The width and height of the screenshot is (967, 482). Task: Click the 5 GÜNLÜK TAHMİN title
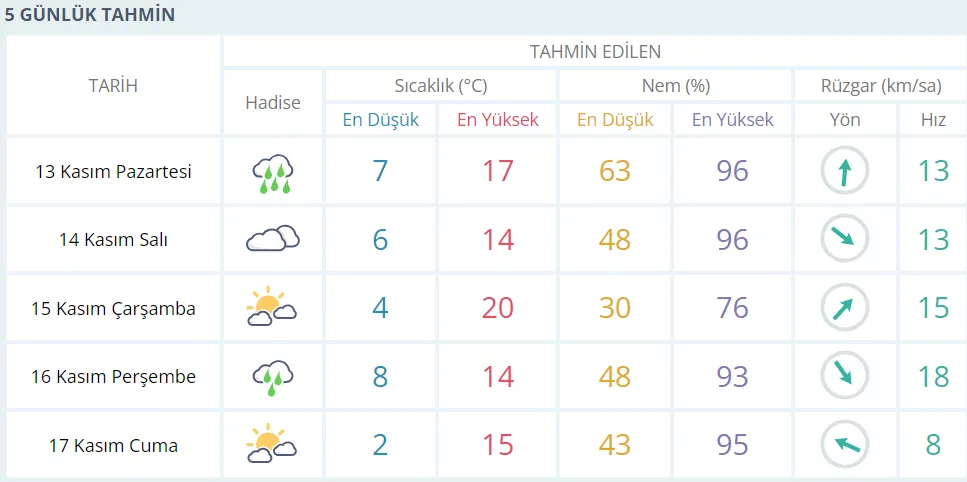point(90,15)
